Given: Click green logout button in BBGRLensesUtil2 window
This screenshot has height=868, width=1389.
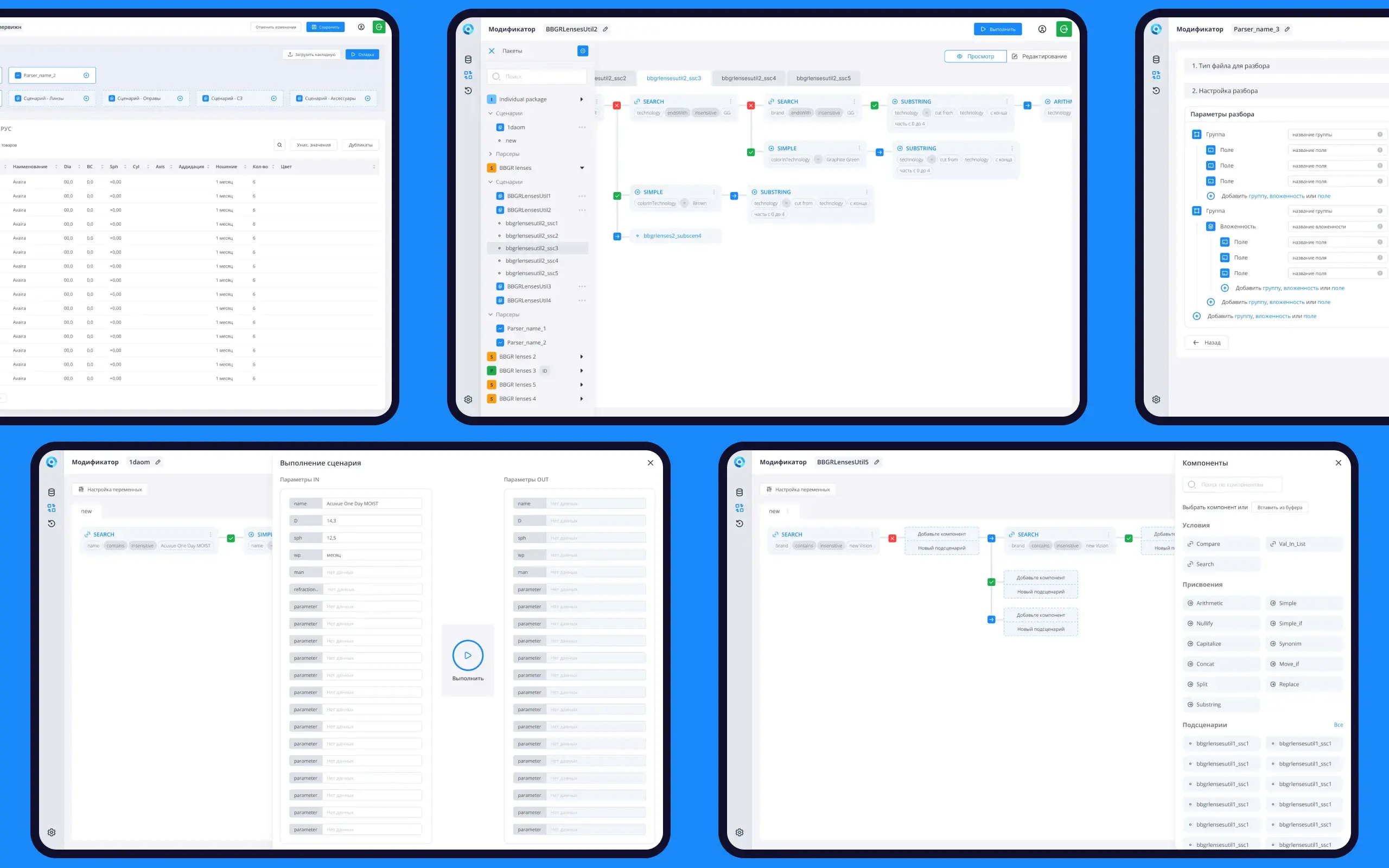Looking at the screenshot, I should (x=1063, y=29).
